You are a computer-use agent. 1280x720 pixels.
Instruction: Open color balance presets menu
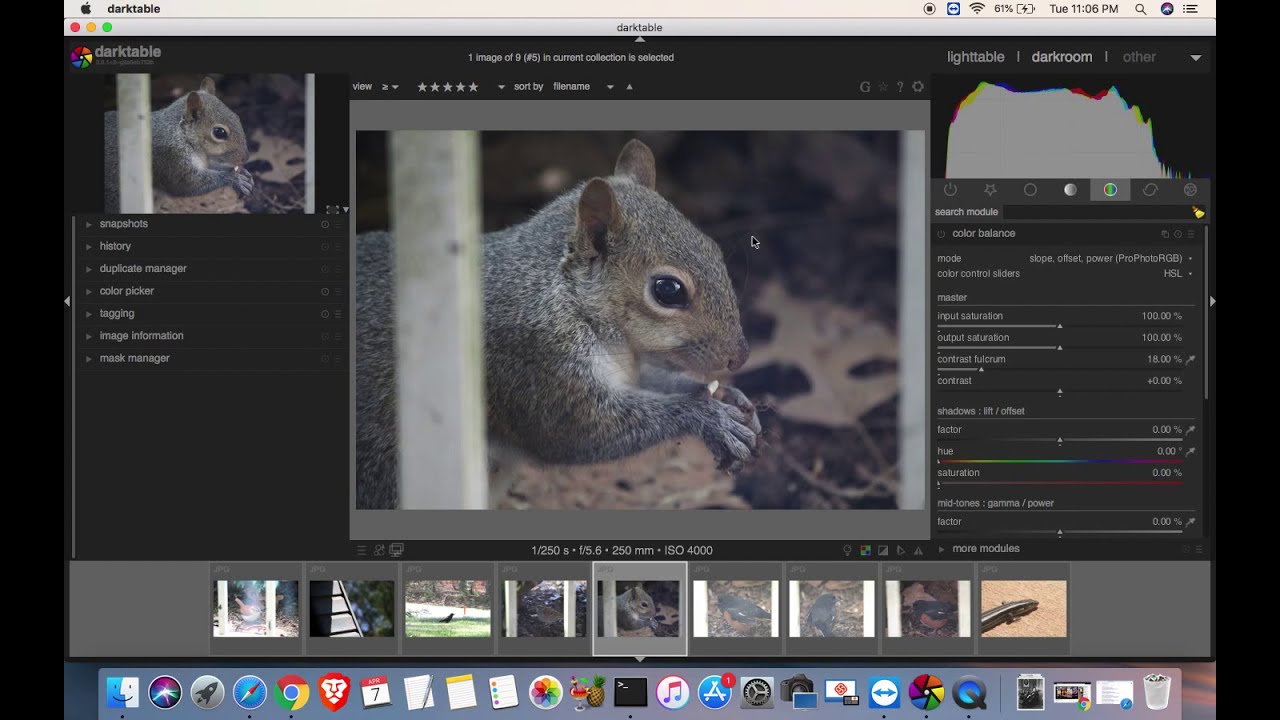click(x=1190, y=234)
